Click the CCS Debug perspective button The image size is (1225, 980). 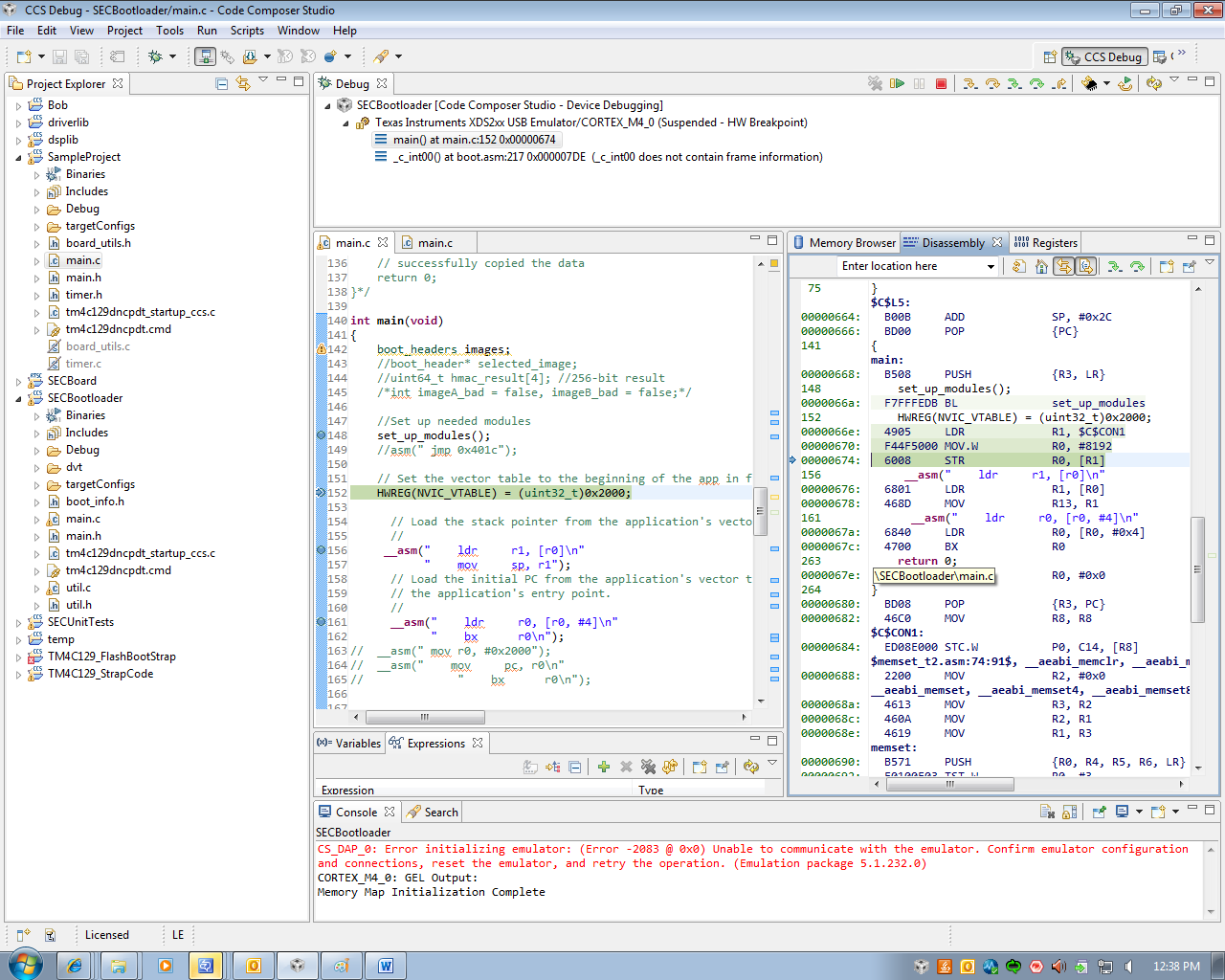pyautogui.click(x=1104, y=56)
